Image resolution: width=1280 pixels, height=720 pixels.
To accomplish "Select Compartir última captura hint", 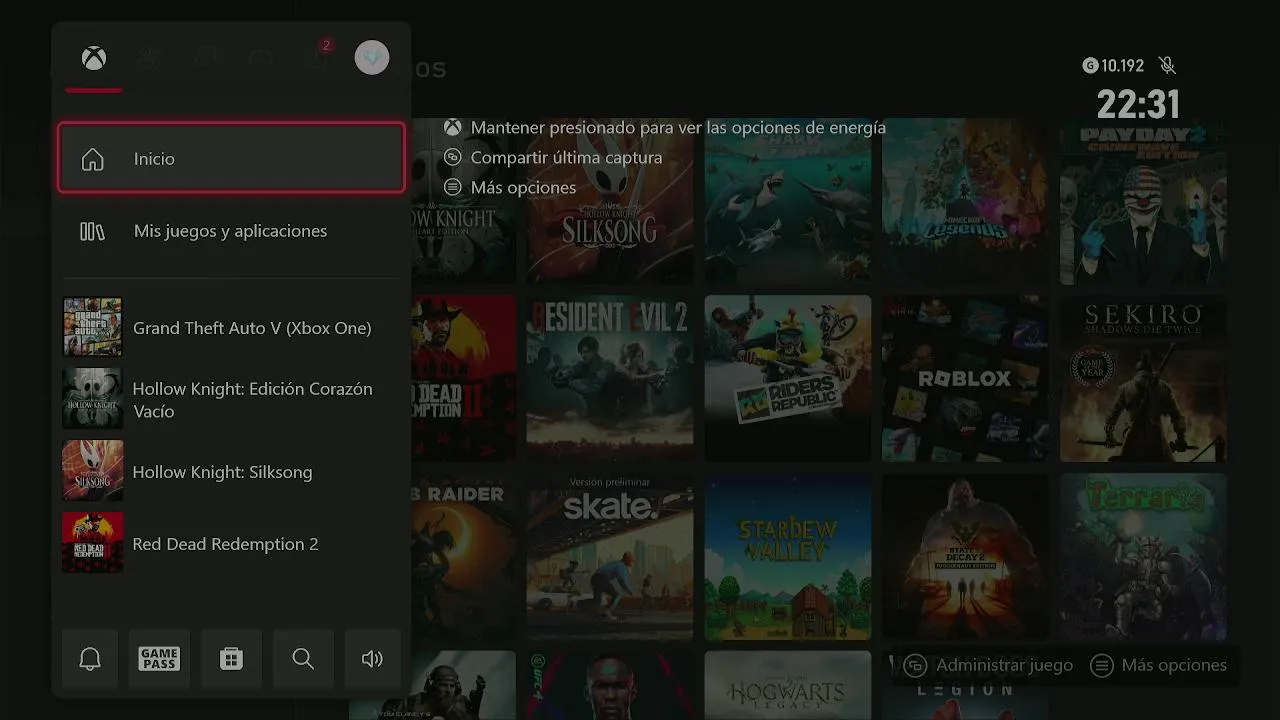I will click(553, 158).
